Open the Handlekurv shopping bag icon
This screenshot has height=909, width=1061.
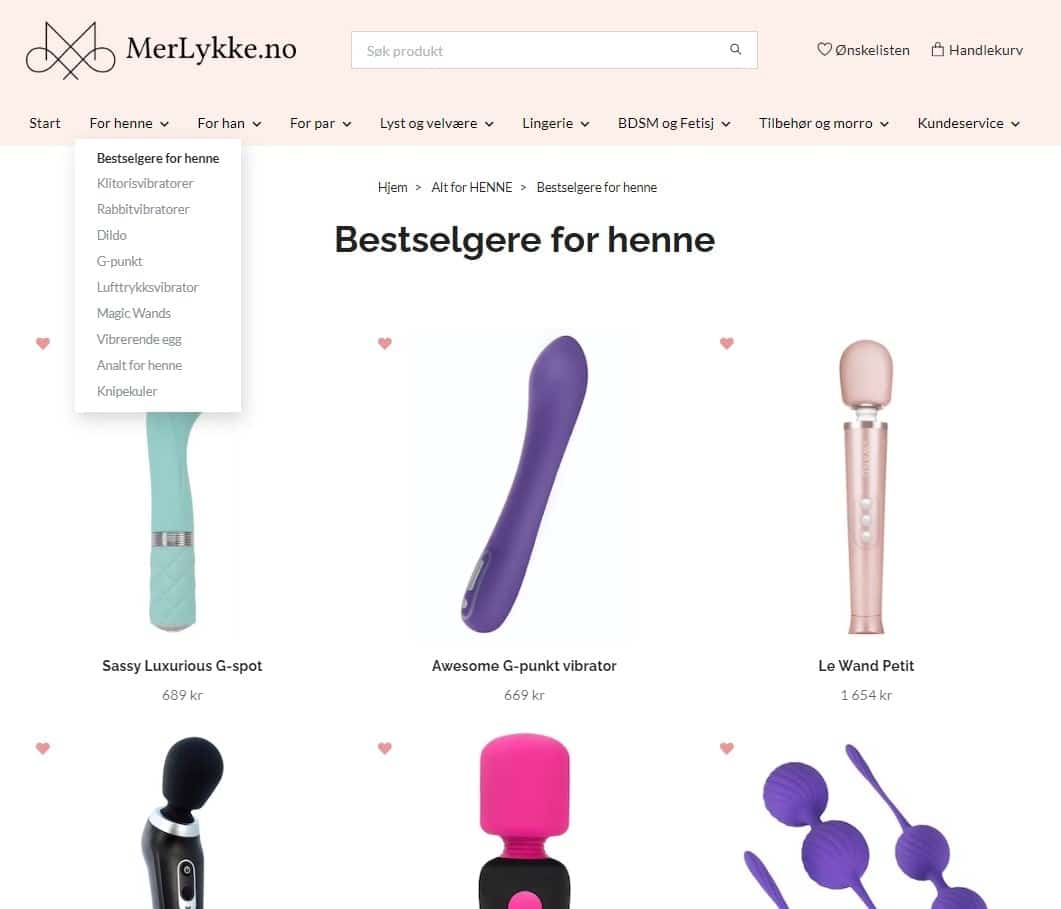937,49
